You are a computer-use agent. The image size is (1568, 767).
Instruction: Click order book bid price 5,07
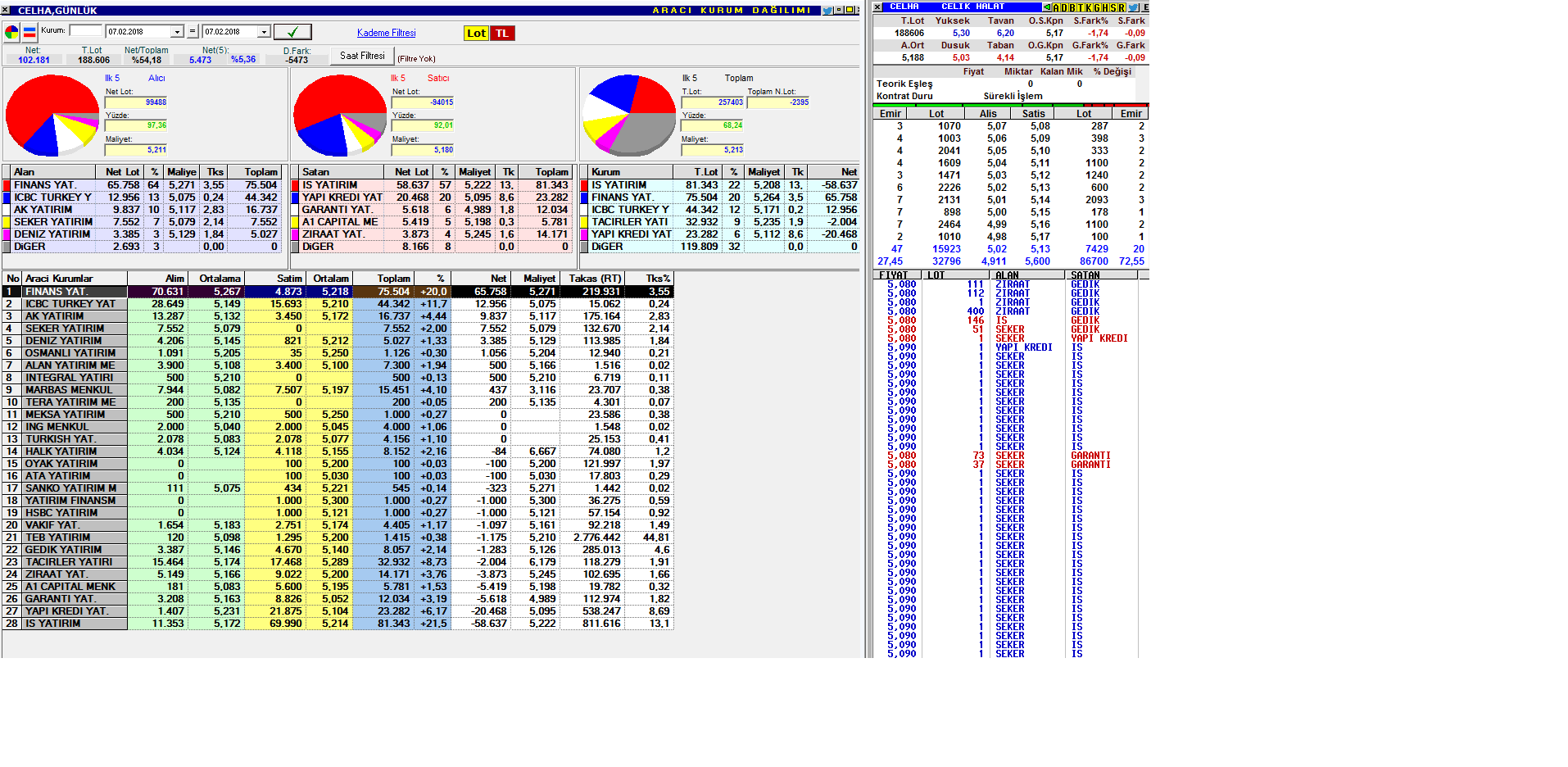(x=996, y=126)
